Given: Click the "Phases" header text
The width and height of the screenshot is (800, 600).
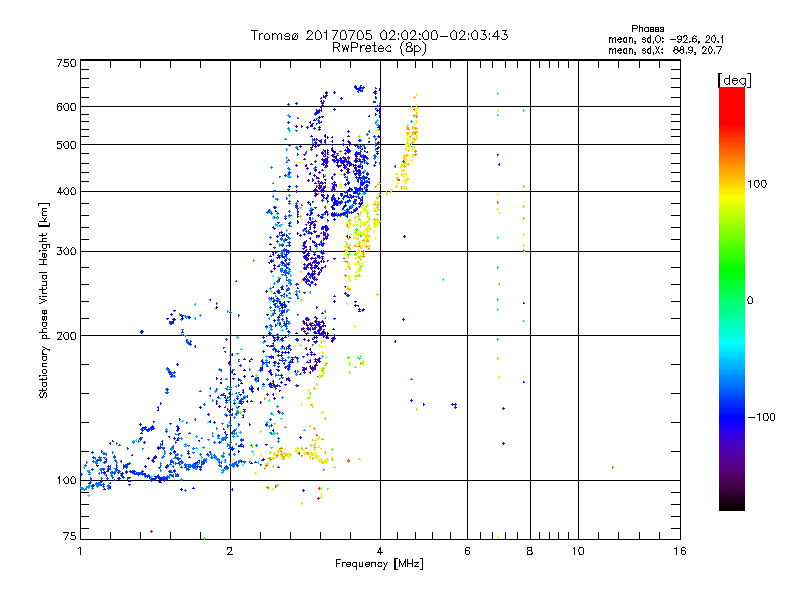Looking at the screenshot, I should [647, 29].
